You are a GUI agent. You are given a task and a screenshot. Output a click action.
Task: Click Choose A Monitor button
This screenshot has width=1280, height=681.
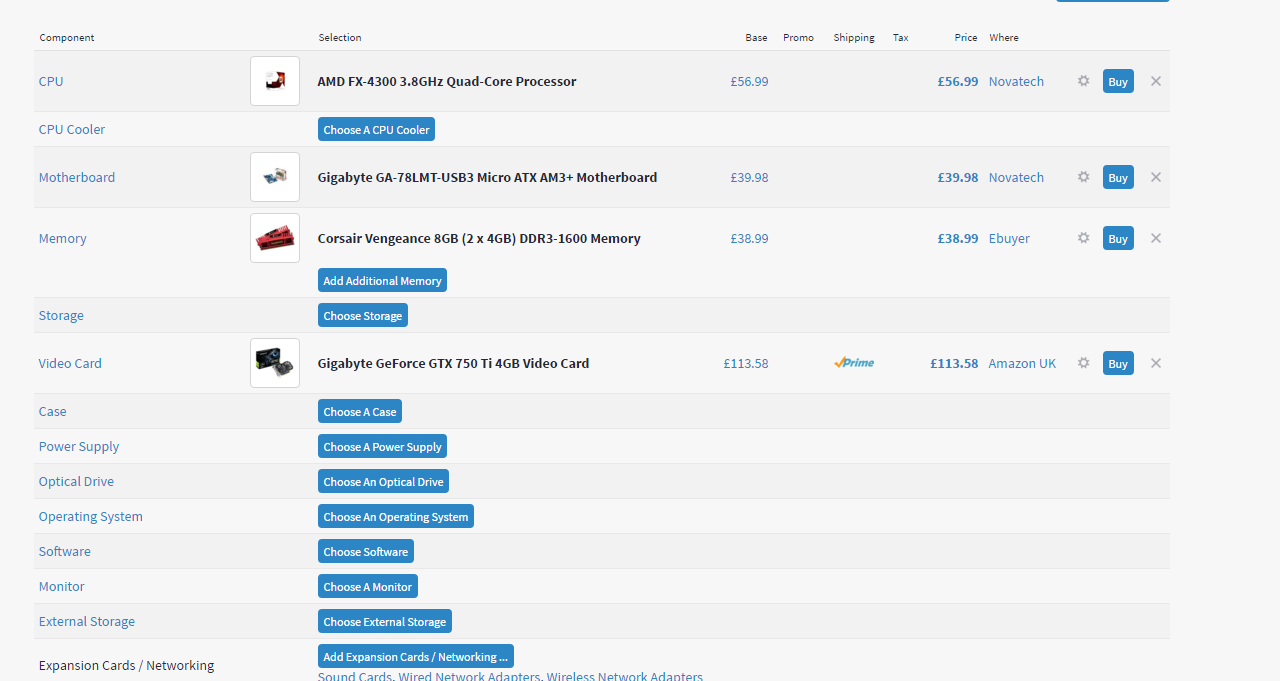(368, 587)
